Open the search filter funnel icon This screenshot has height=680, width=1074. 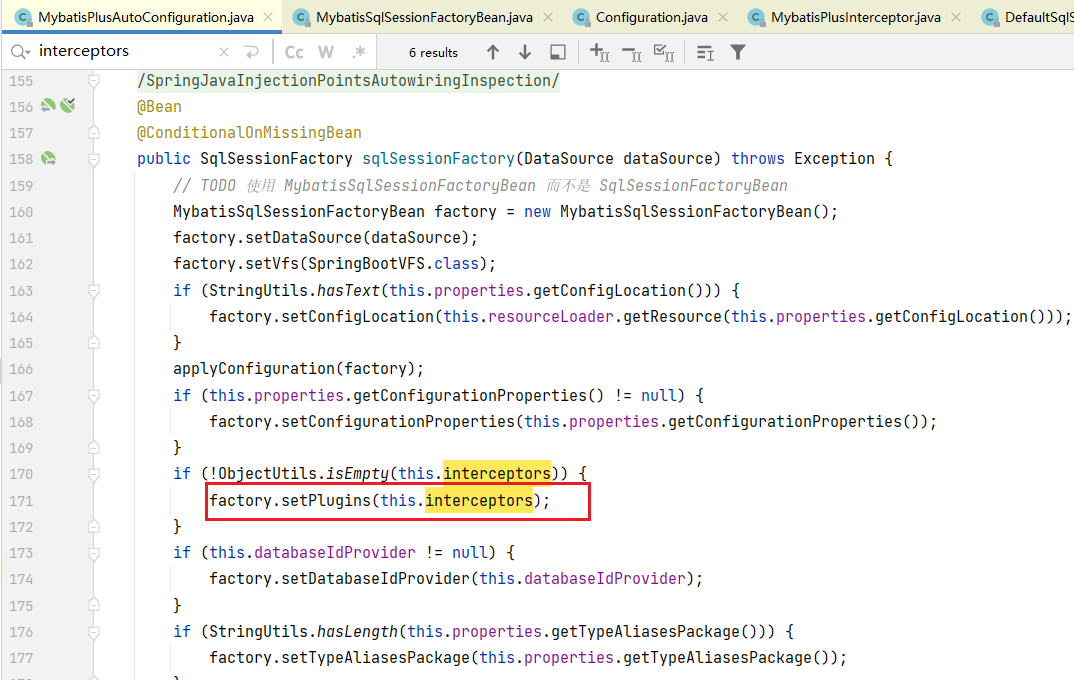[x=738, y=52]
